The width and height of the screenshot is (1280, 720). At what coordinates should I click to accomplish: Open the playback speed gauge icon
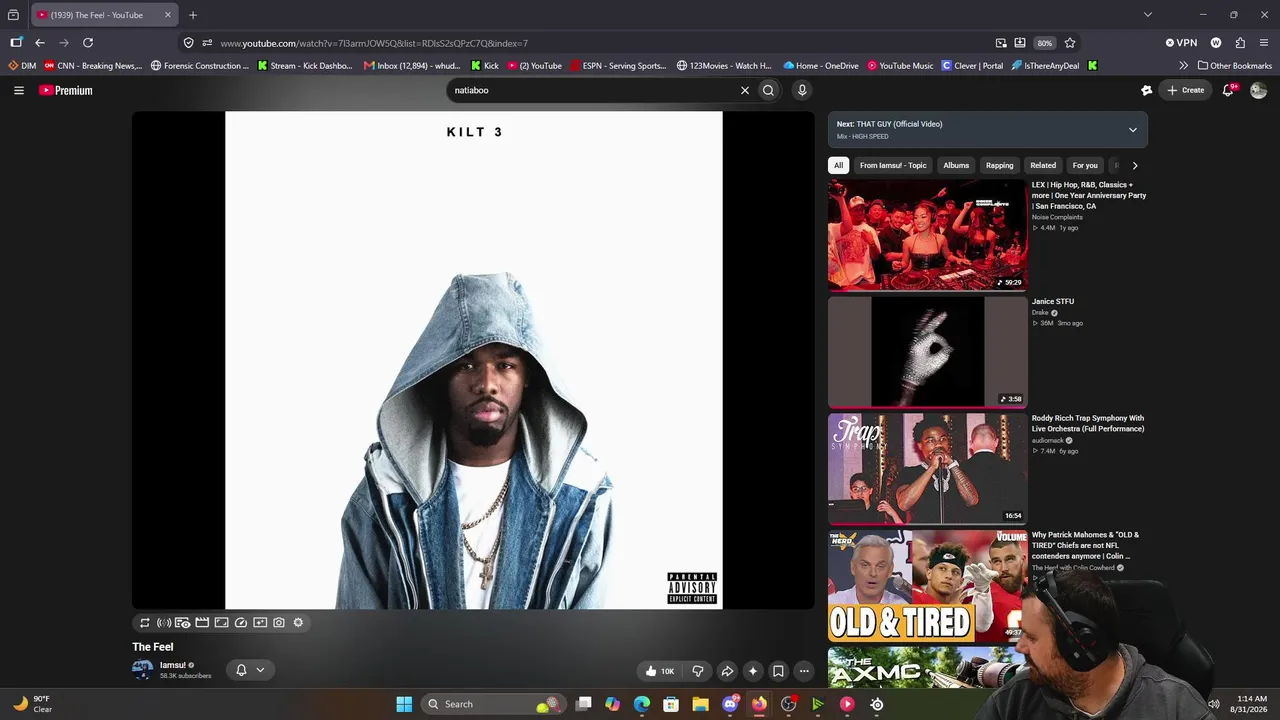tap(241, 623)
